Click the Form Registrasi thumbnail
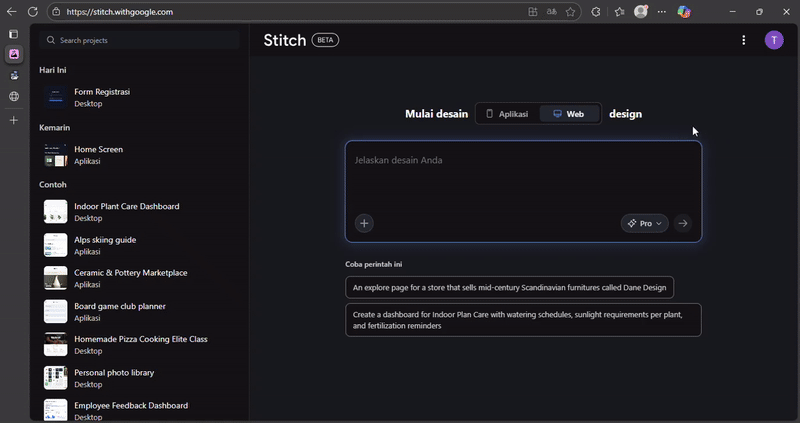This screenshot has width=800, height=423. click(x=55, y=97)
